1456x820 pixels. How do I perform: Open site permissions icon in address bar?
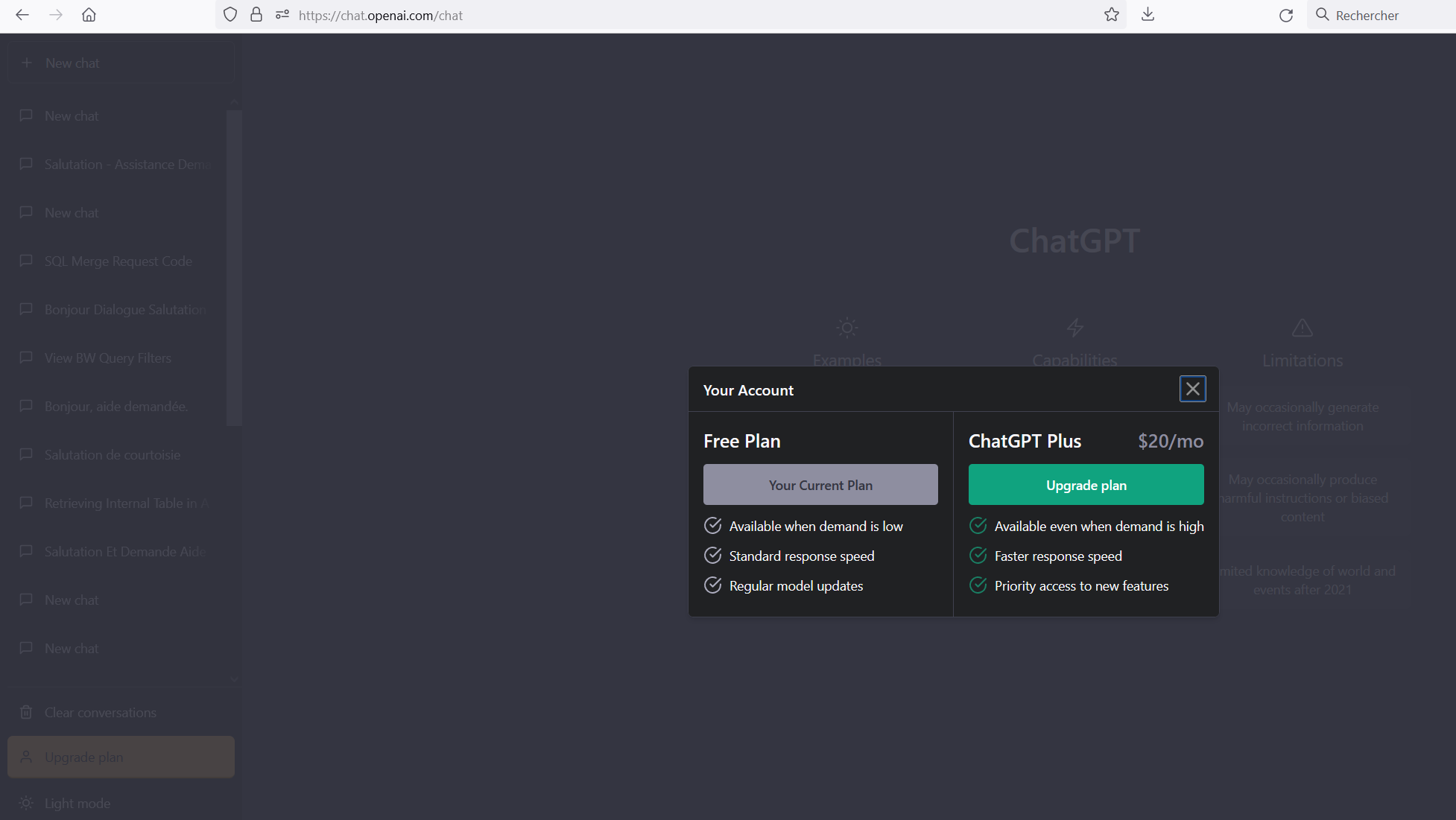coord(282,15)
